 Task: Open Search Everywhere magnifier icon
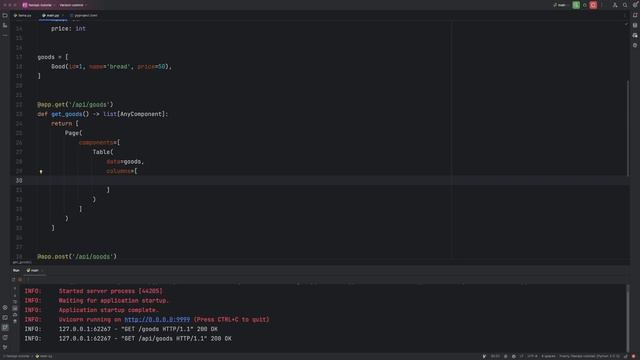tap(625, 5)
